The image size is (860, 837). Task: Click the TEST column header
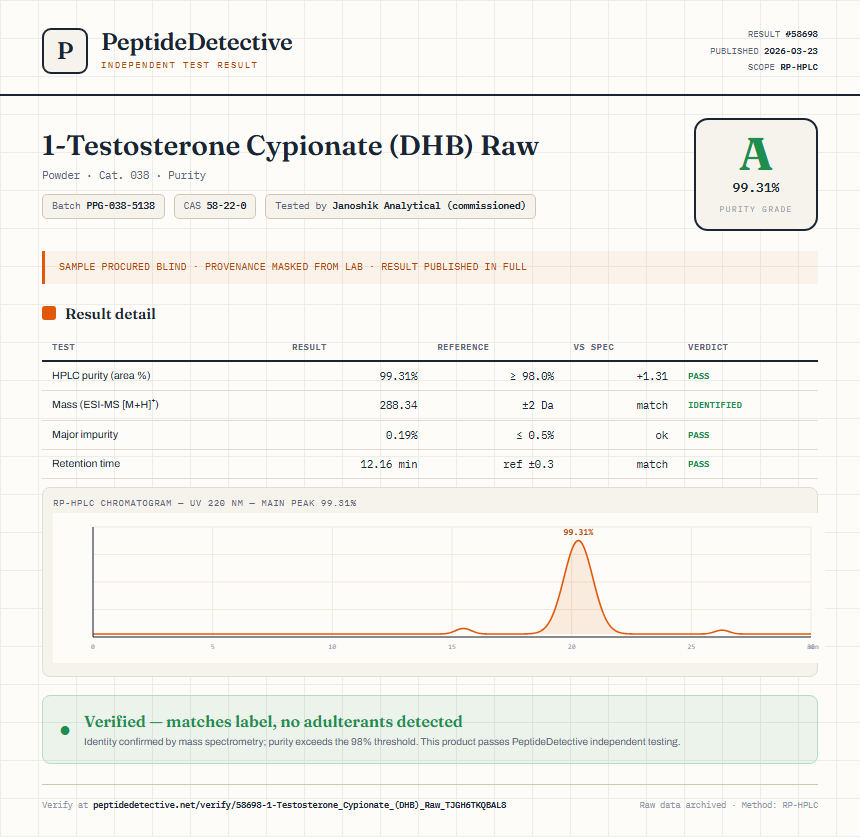click(64, 347)
